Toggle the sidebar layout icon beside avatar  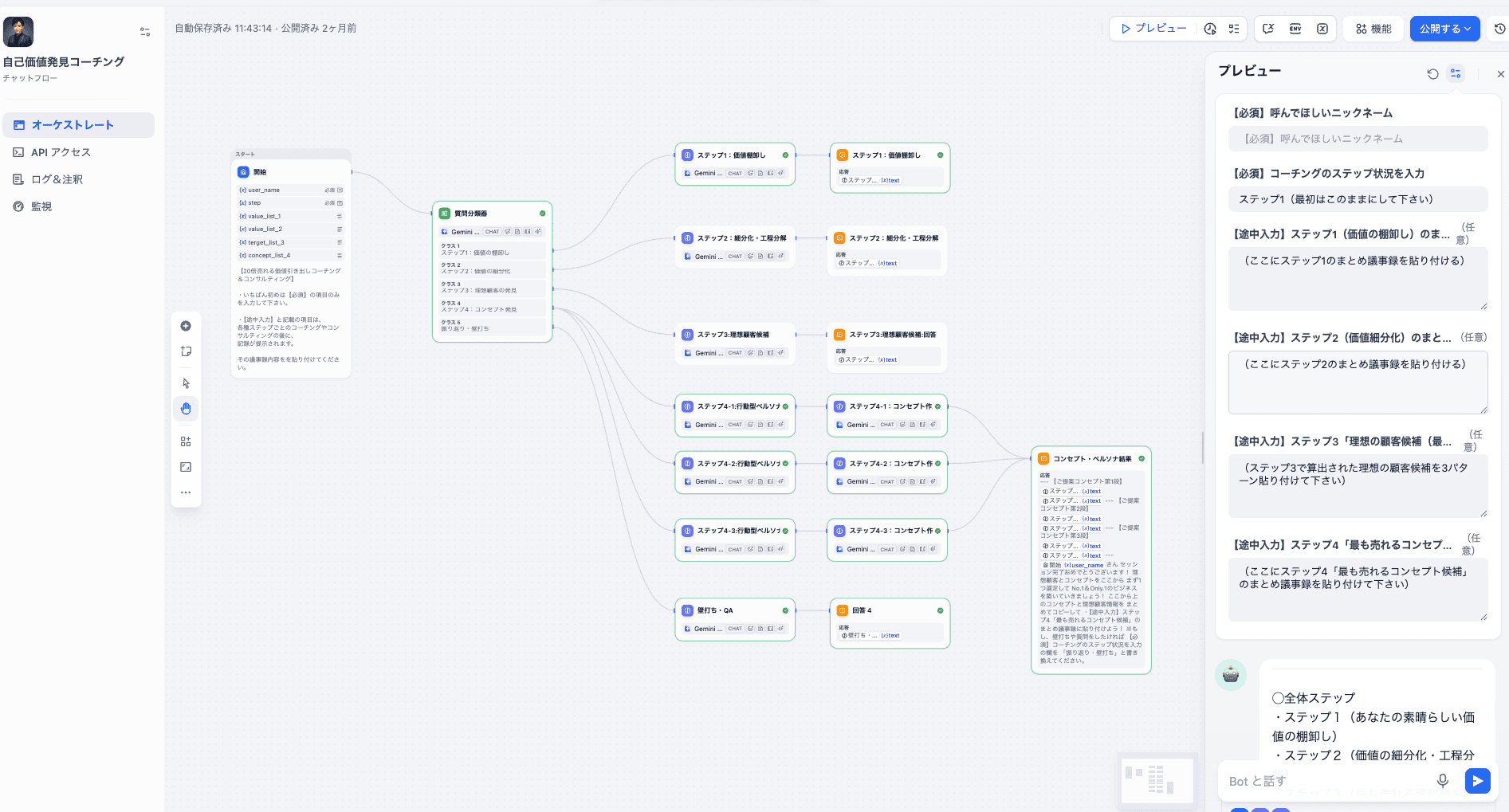click(145, 32)
